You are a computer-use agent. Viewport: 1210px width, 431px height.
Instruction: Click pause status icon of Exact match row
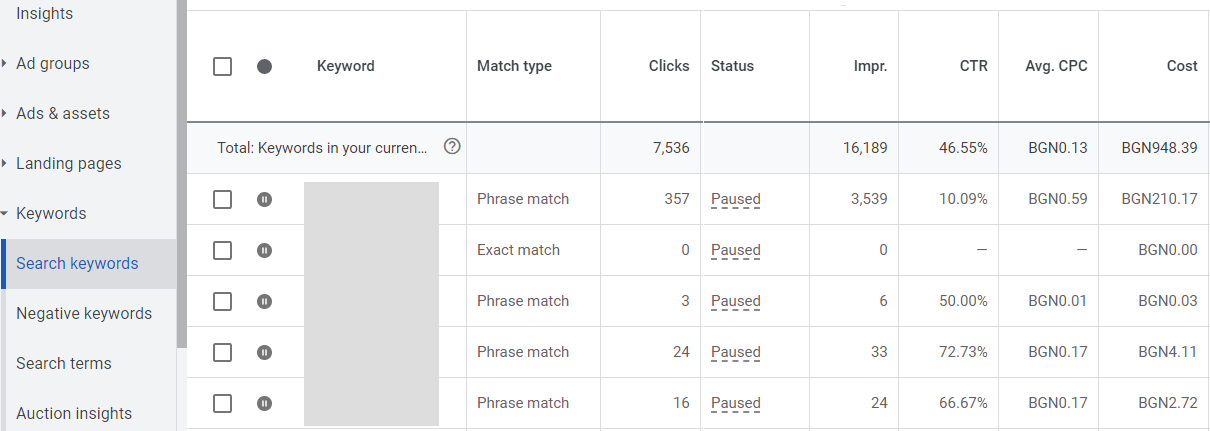click(264, 250)
